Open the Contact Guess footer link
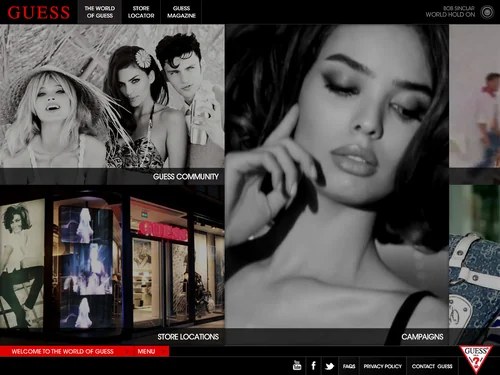 click(x=432, y=366)
